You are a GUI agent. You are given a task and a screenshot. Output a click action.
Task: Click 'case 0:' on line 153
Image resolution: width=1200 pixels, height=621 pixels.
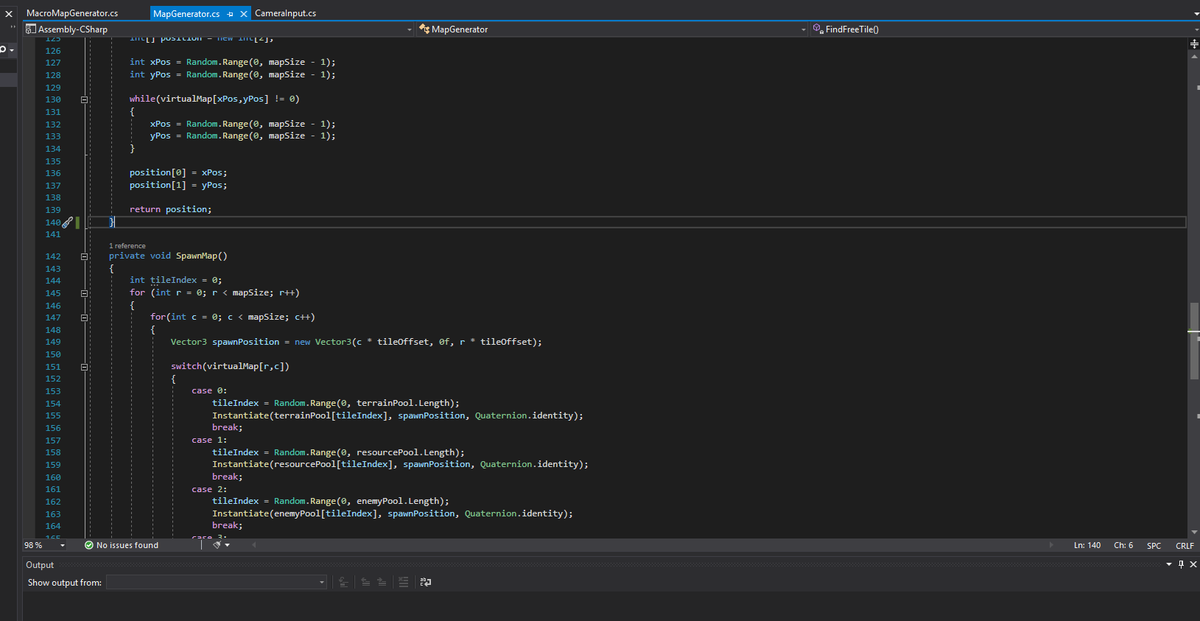click(210, 390)
